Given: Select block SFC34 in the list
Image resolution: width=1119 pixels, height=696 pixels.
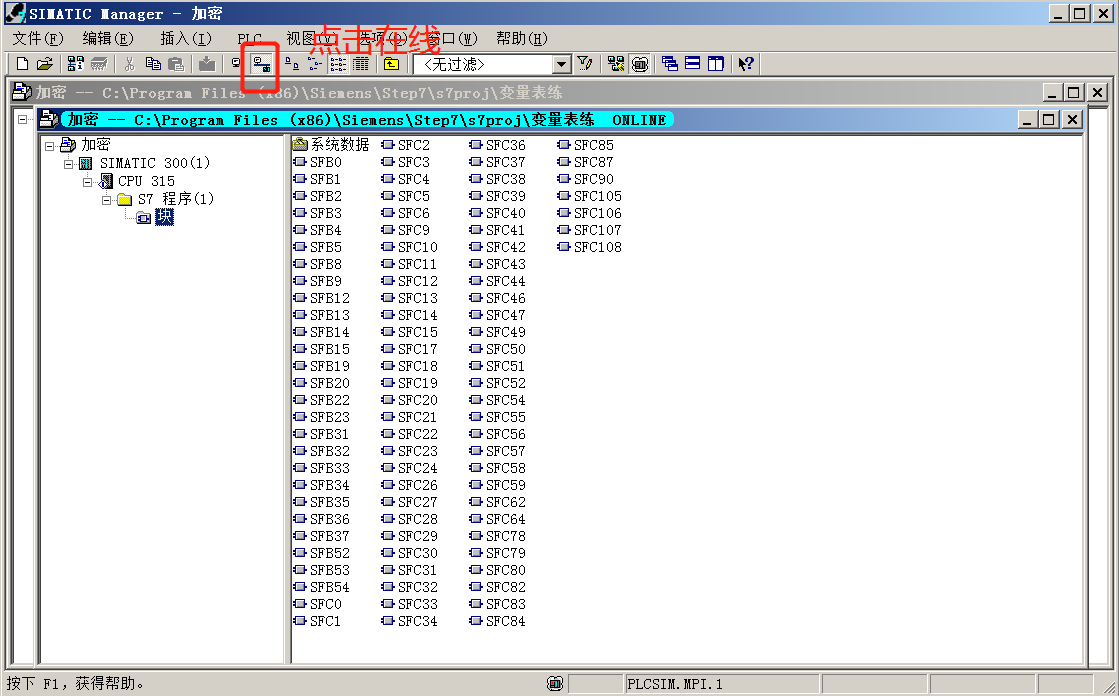Looking at the screenshot, I should pos(417,621).
